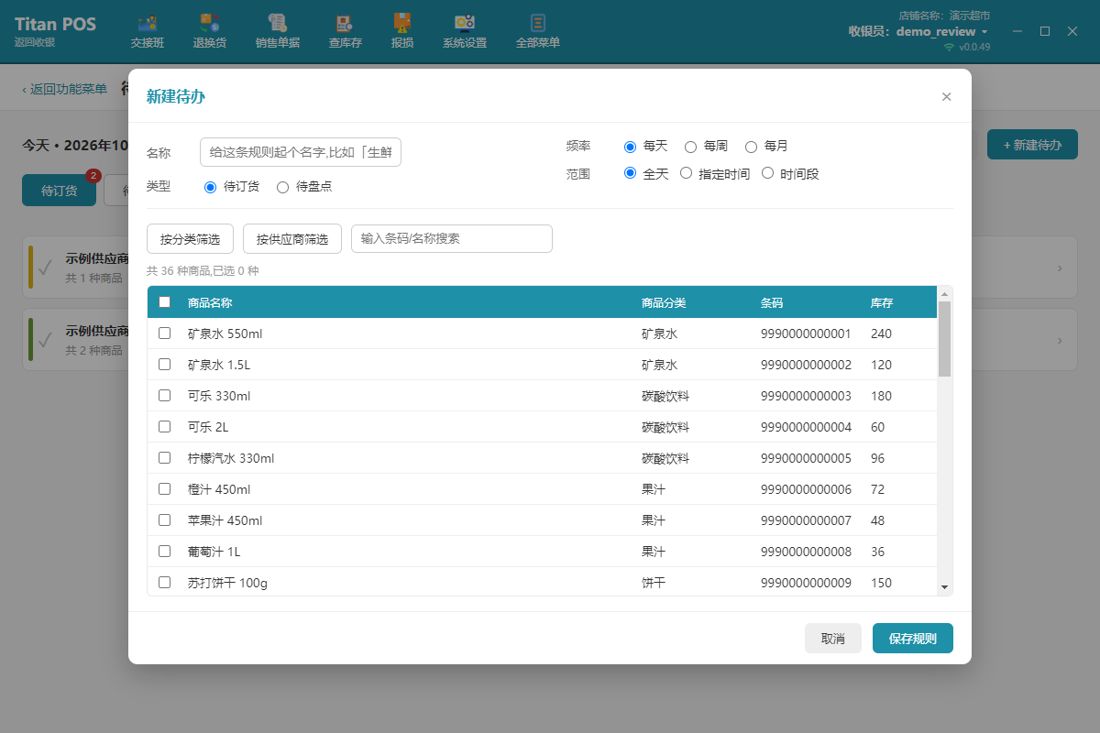Check the 苏打饼干 100g row checkbox
This screenshot has height=733, width=1100.
pyautogui.click(x=164, y=582)
